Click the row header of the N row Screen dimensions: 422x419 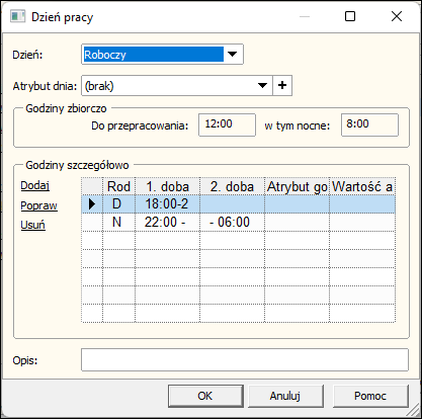(92, 222)
